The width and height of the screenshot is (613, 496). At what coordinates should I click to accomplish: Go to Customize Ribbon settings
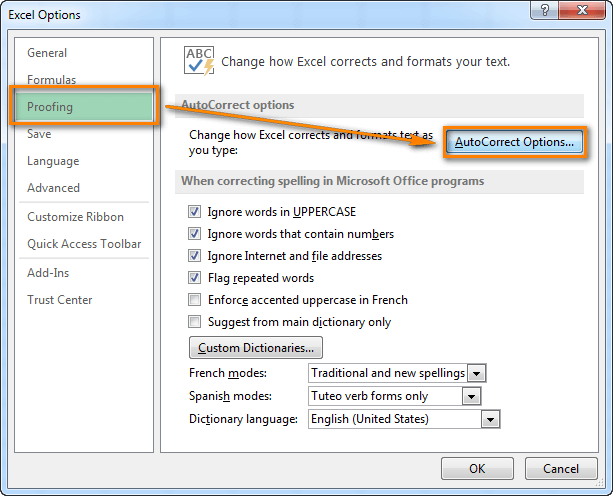[x=76, y=217]
